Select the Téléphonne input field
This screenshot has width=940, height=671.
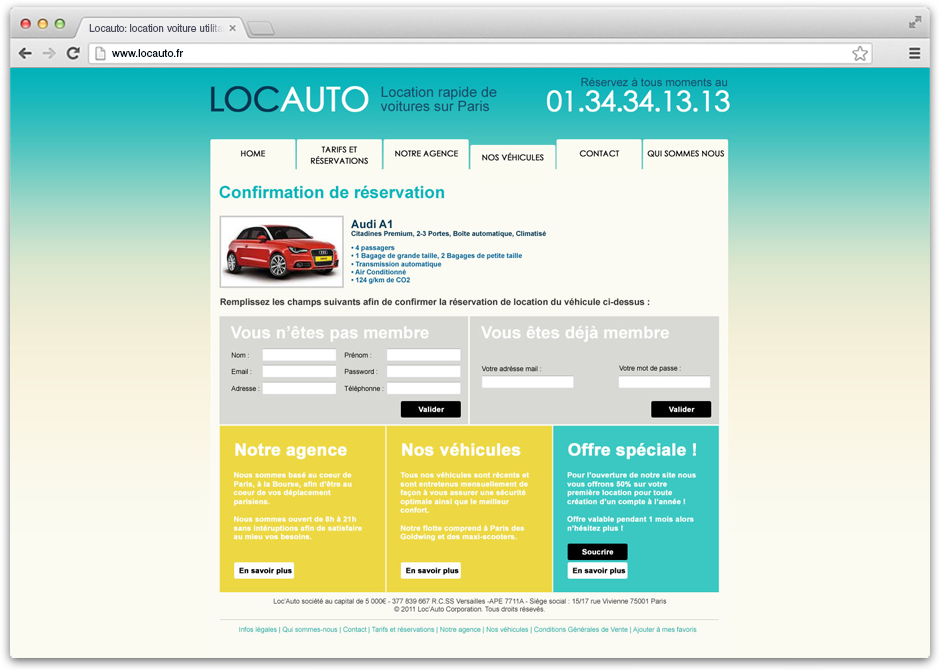(423, 389)
